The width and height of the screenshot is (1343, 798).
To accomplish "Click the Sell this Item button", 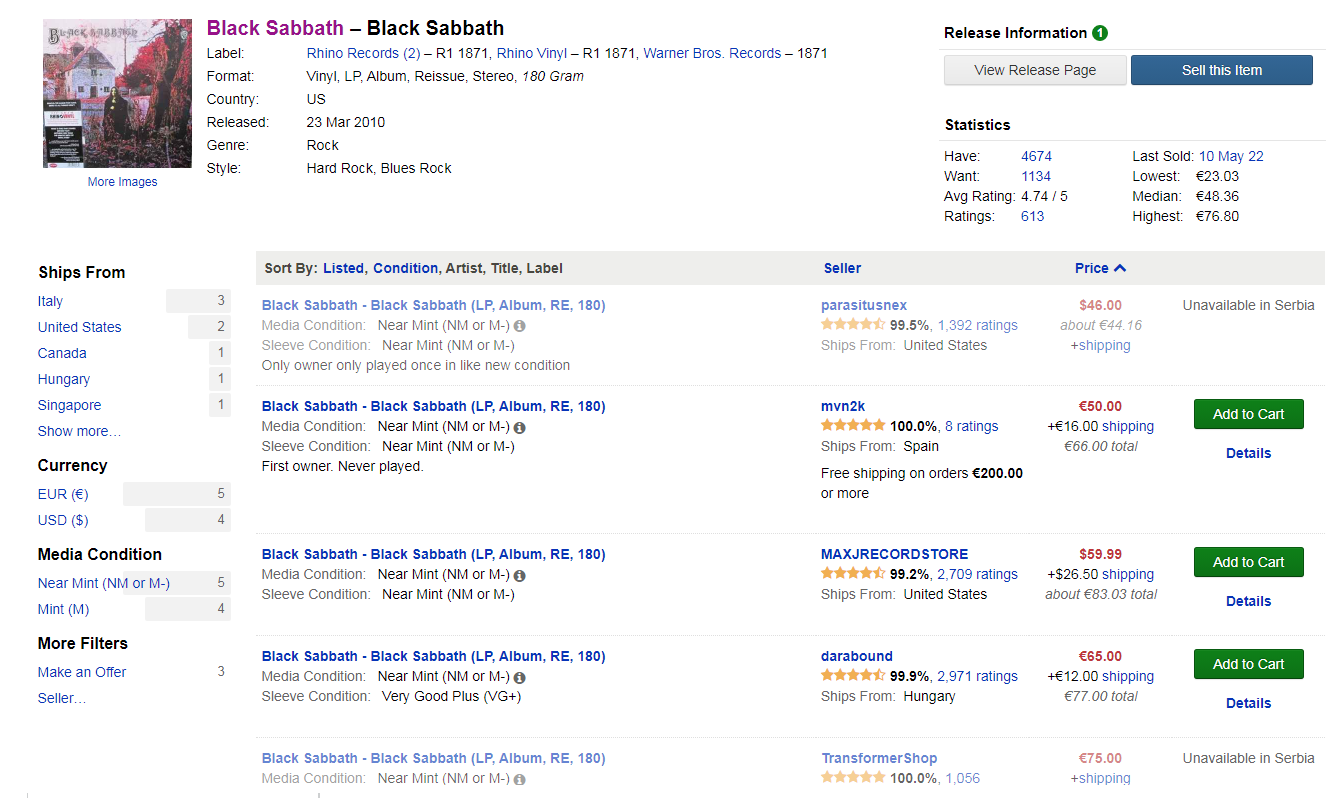I will click(x=1222, y=70).
